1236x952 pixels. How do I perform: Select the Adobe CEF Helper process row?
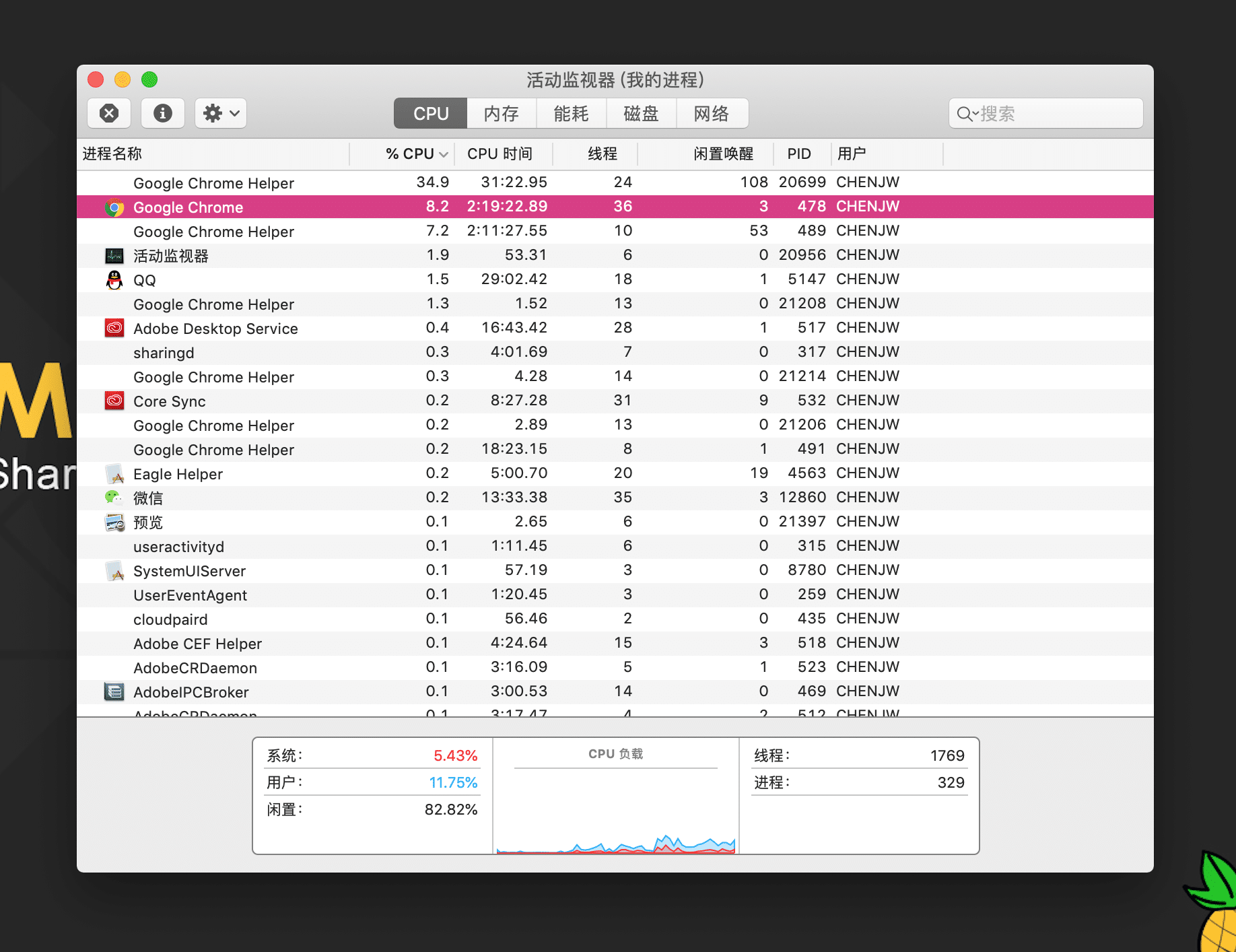(615, 643)
